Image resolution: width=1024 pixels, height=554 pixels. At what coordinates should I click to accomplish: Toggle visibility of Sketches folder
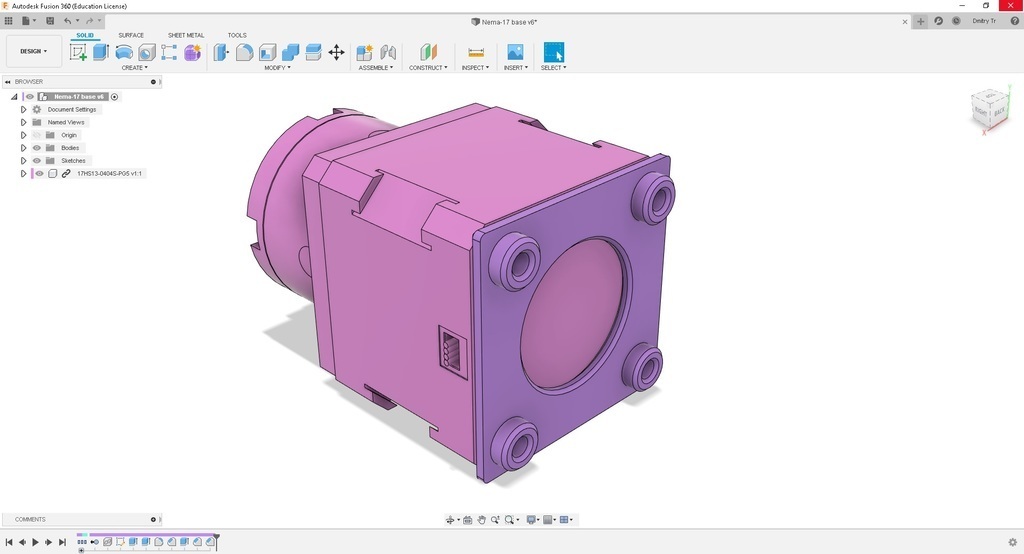coord(37,161)
